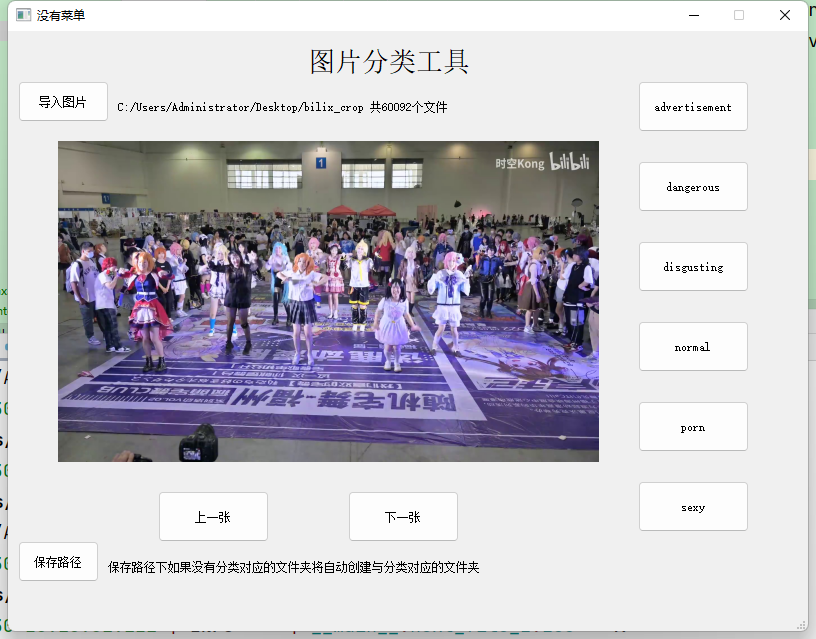Image resolution: width=816 pixels, height=639 pixels.
Task: Tag the image as normal
Action: click(693, 347)
